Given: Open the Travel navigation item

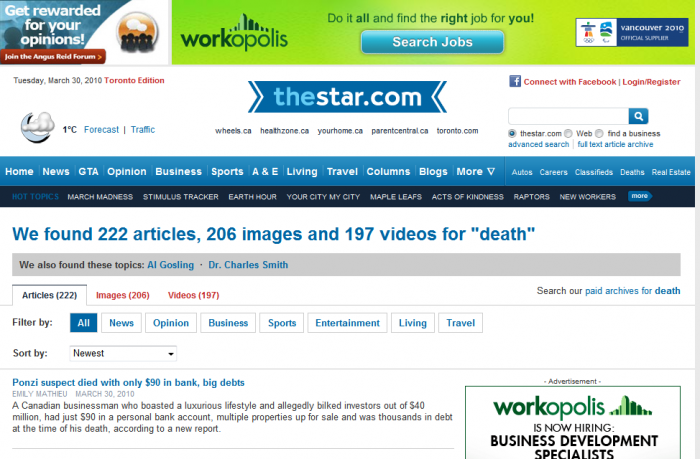Looking at the screenshot, I should point(342,171).
